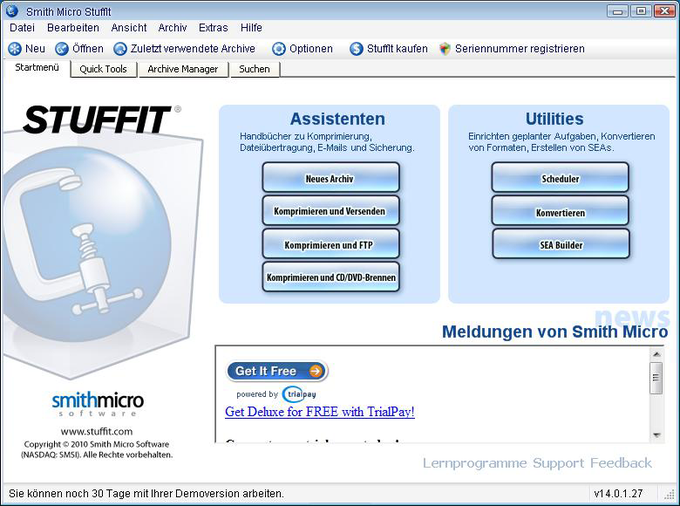Click the news panel scrollbar thumb
Image resolution: width=680 pixels, height=506 pixels.
[657, 378]
